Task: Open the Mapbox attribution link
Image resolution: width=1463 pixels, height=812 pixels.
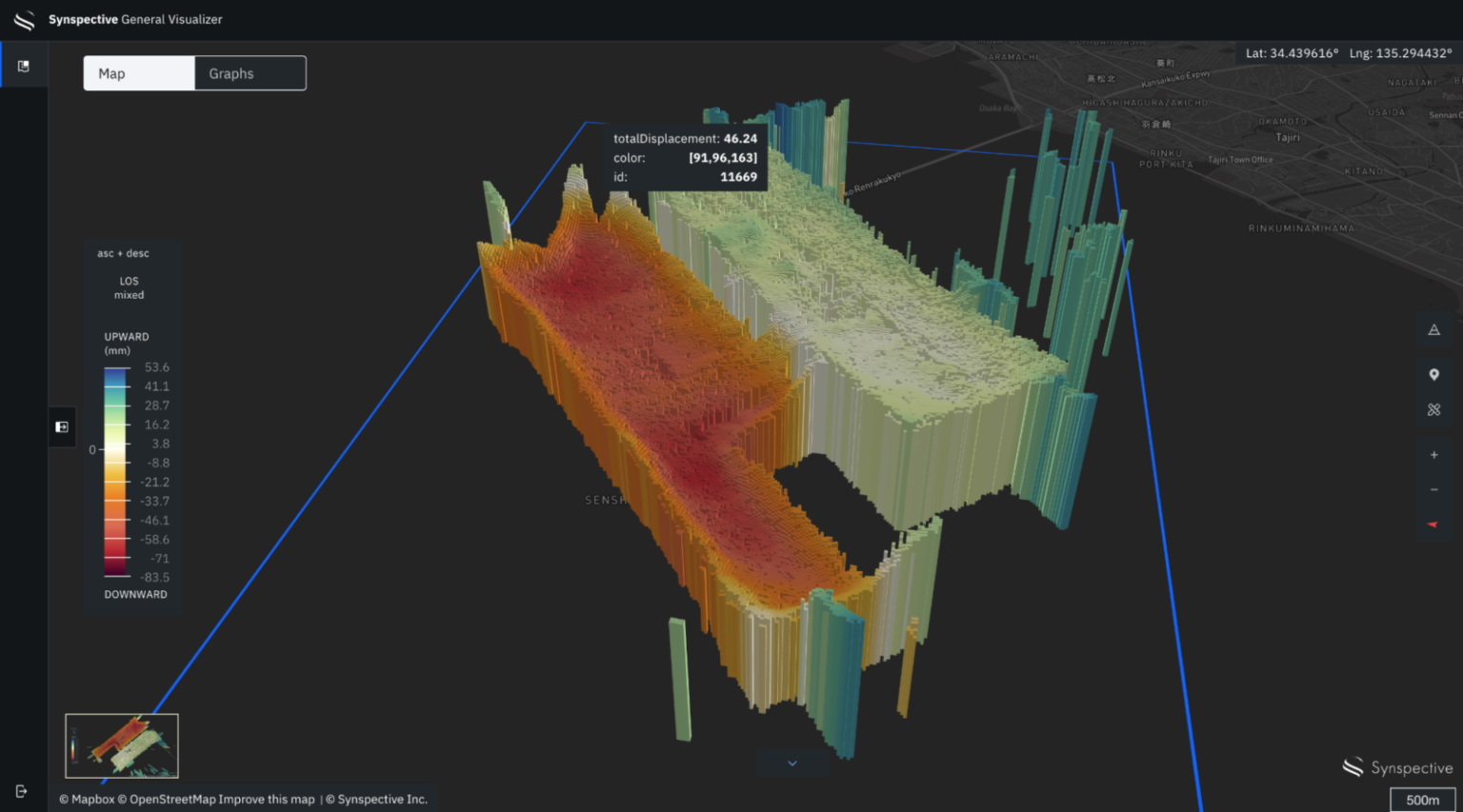Action: point(87,800)
